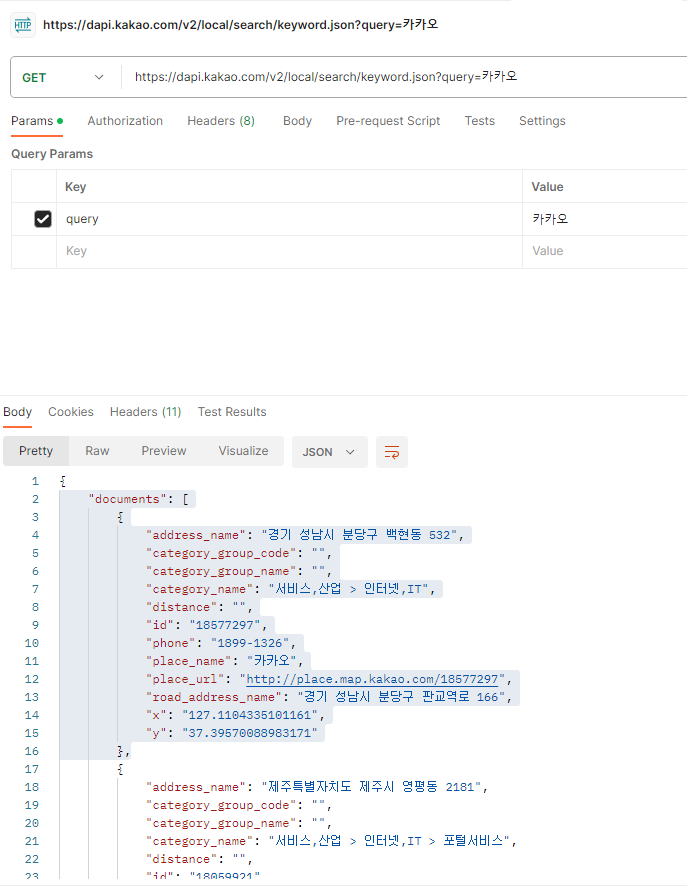Select the Raw view button
This screenshot has width=687, height=887.
97,451
